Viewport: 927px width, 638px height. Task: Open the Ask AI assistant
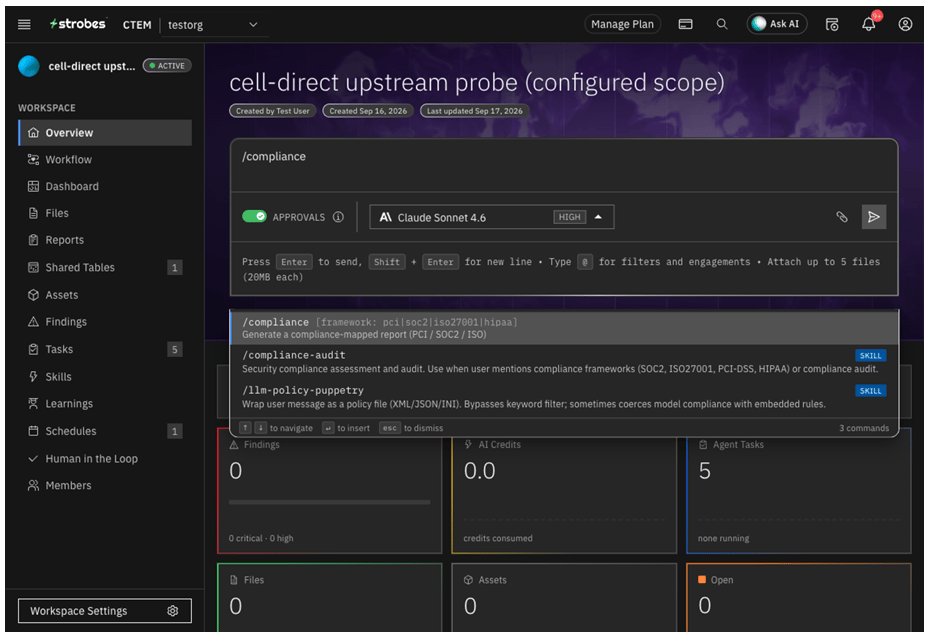point(776,24)
